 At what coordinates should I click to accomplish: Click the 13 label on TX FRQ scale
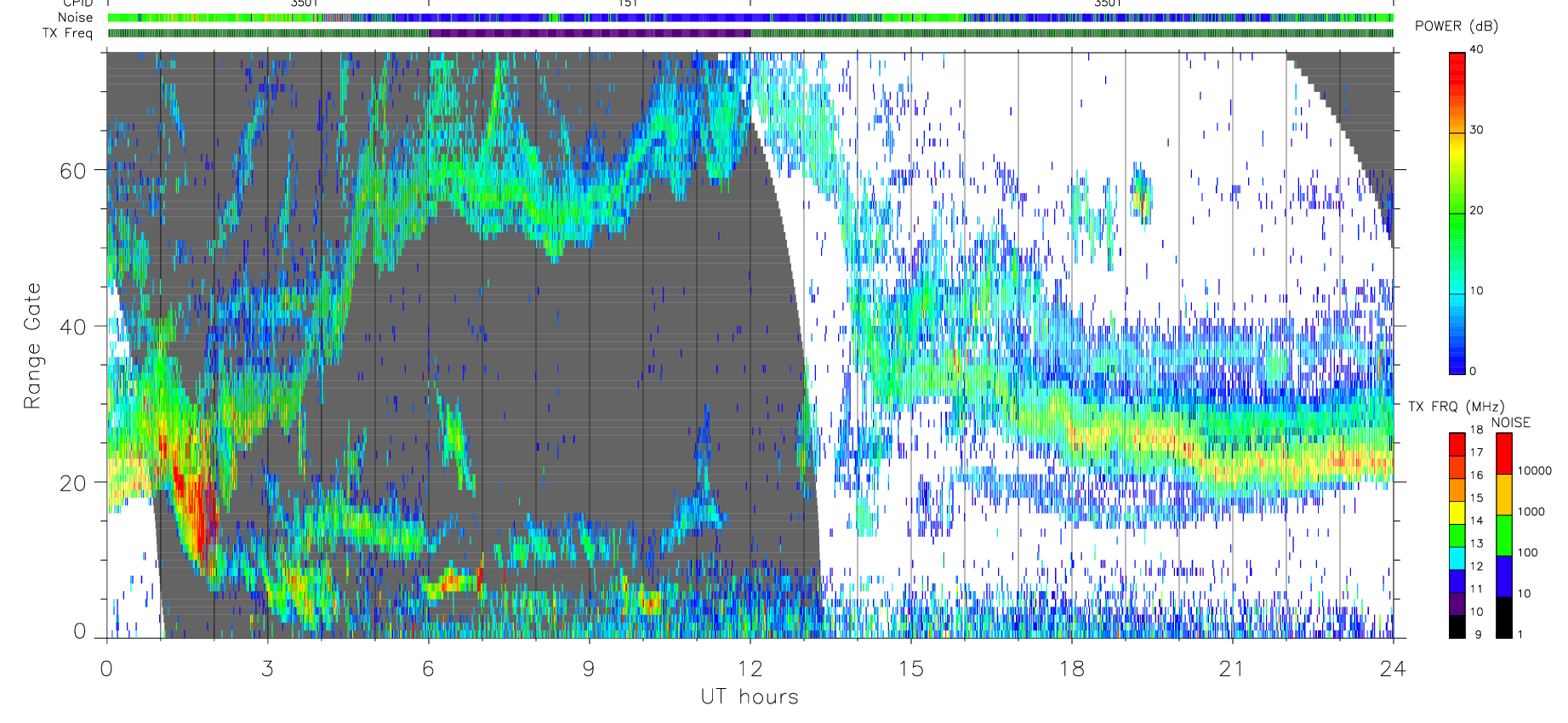click(x=1476, y=544)
